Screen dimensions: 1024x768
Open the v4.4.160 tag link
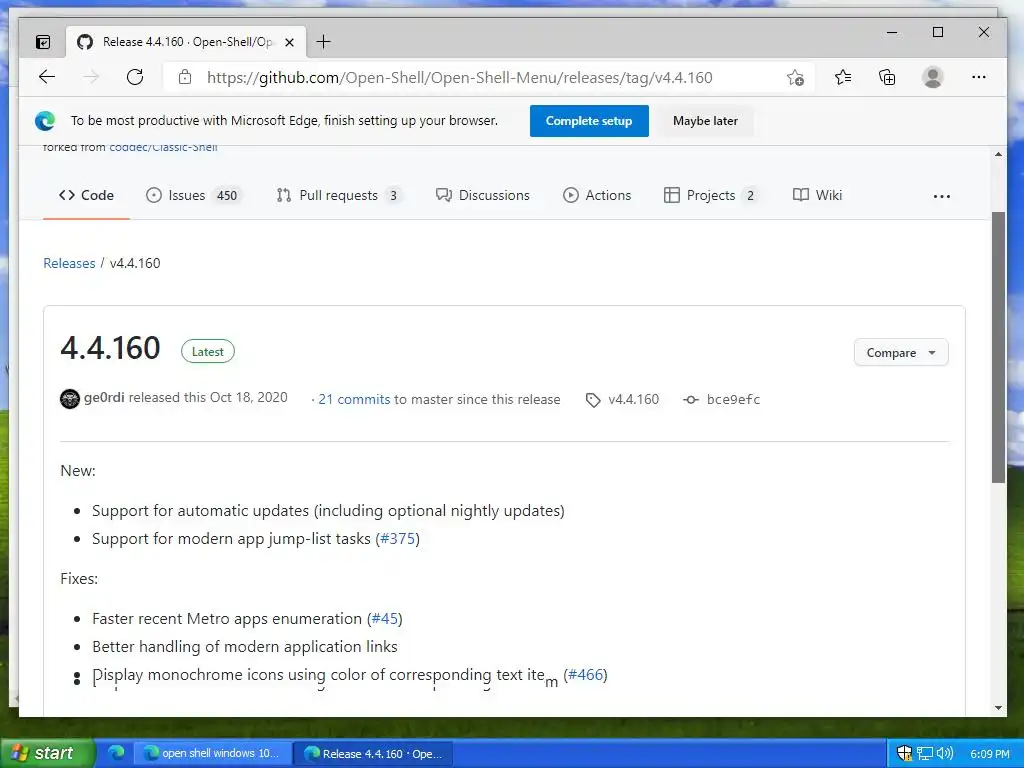tap(633, 400)
